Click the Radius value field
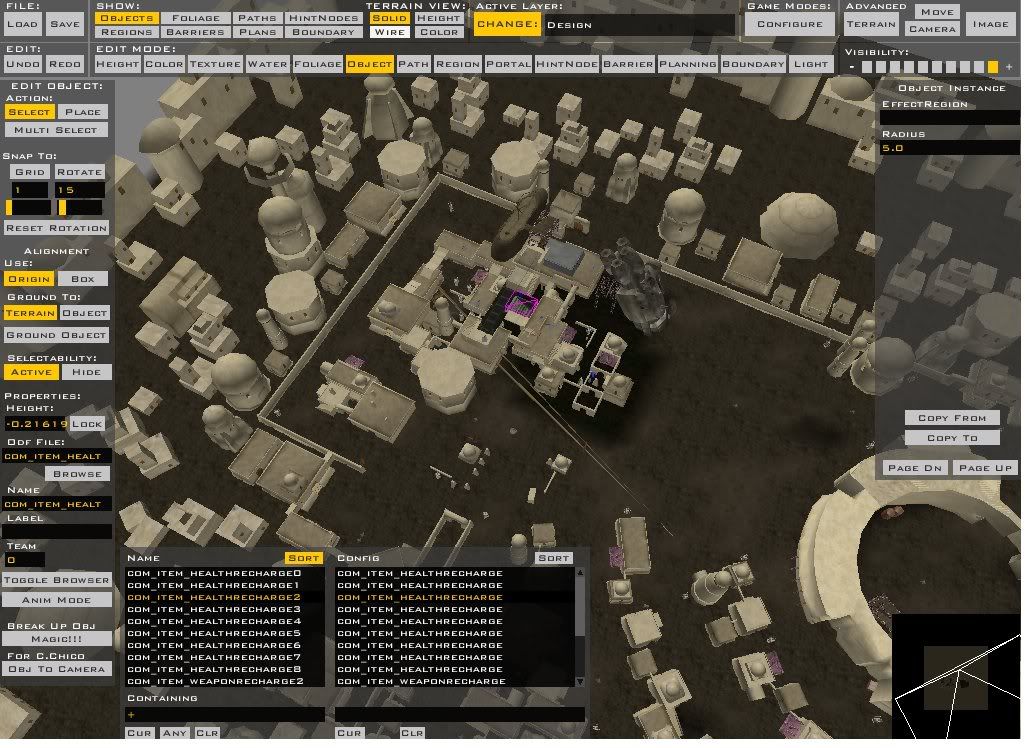Image resolution: width=1026 pixels, height=748 pixels. tap(949, 148)
